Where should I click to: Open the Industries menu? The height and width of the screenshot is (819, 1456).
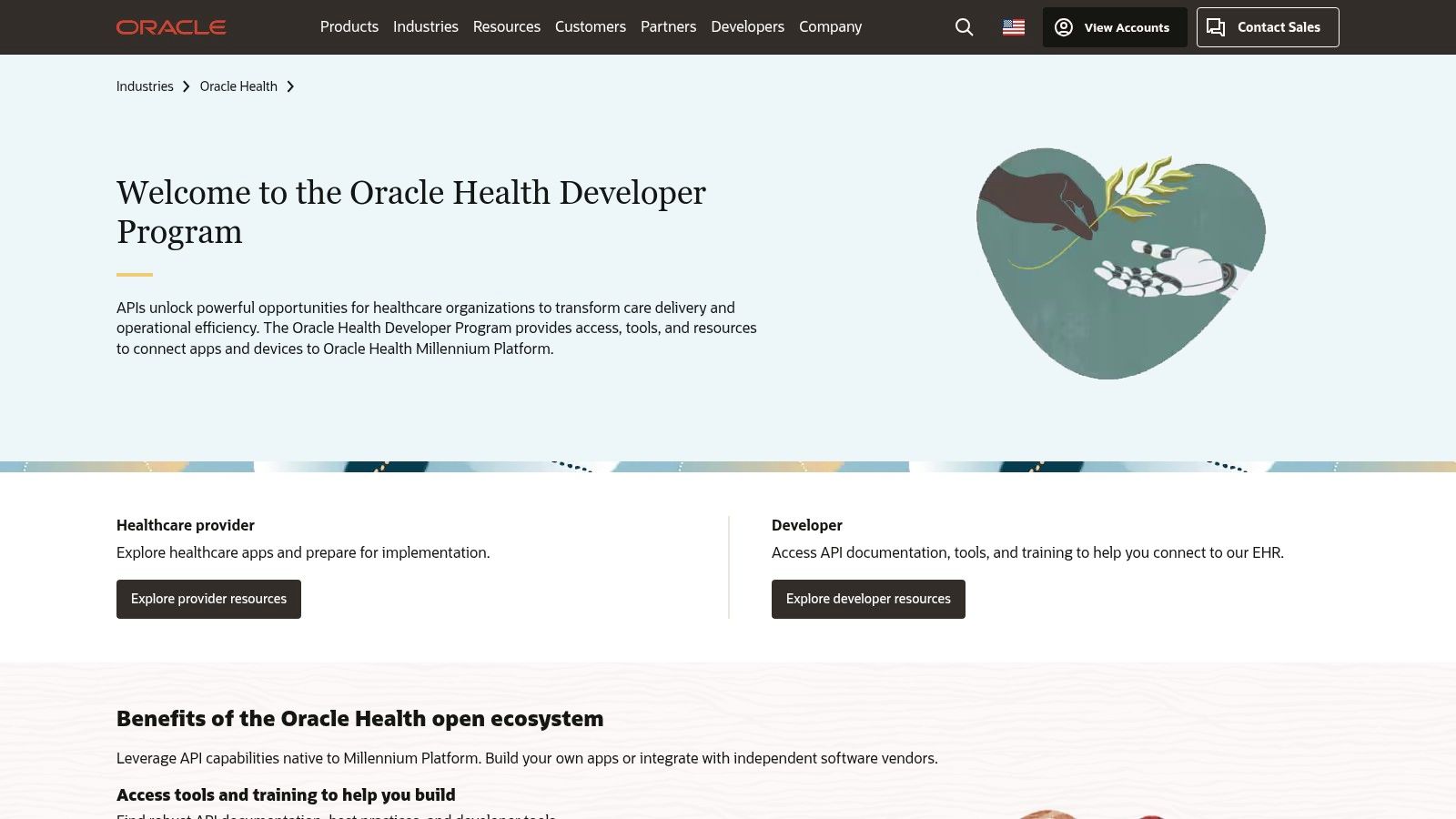point(426,27)
